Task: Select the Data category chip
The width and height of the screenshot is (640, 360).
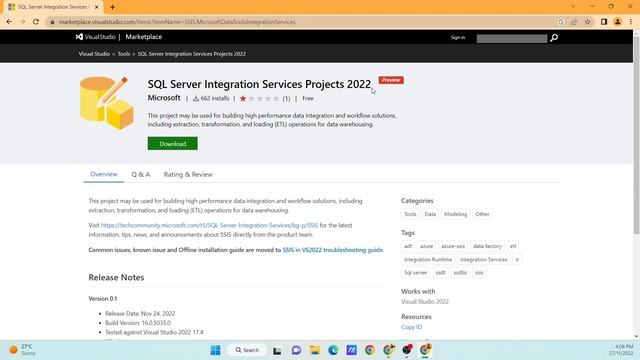Action: pos(430,214)
